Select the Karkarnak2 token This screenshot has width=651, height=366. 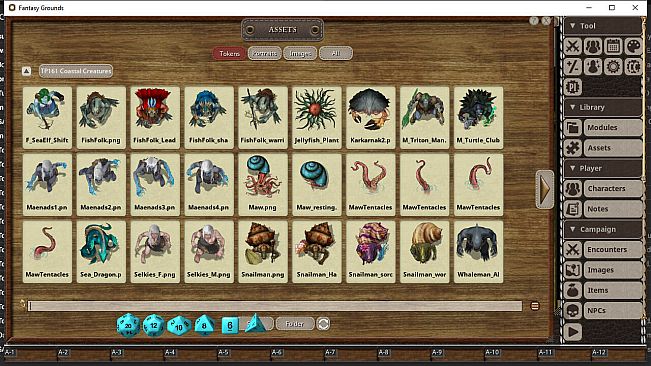[x=370, y=117]
